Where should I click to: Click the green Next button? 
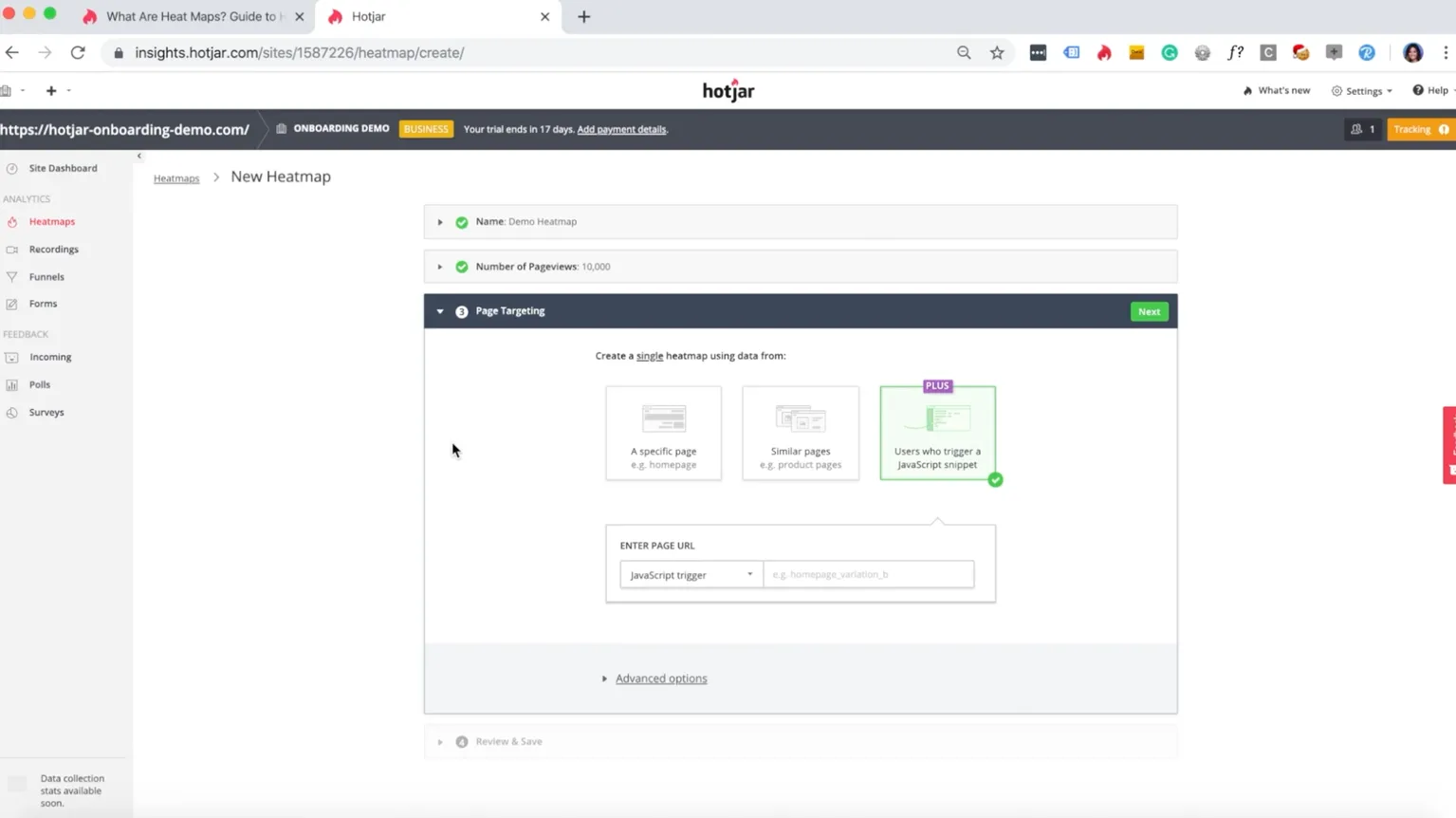pyautogui.click(x=1149, y=311)
